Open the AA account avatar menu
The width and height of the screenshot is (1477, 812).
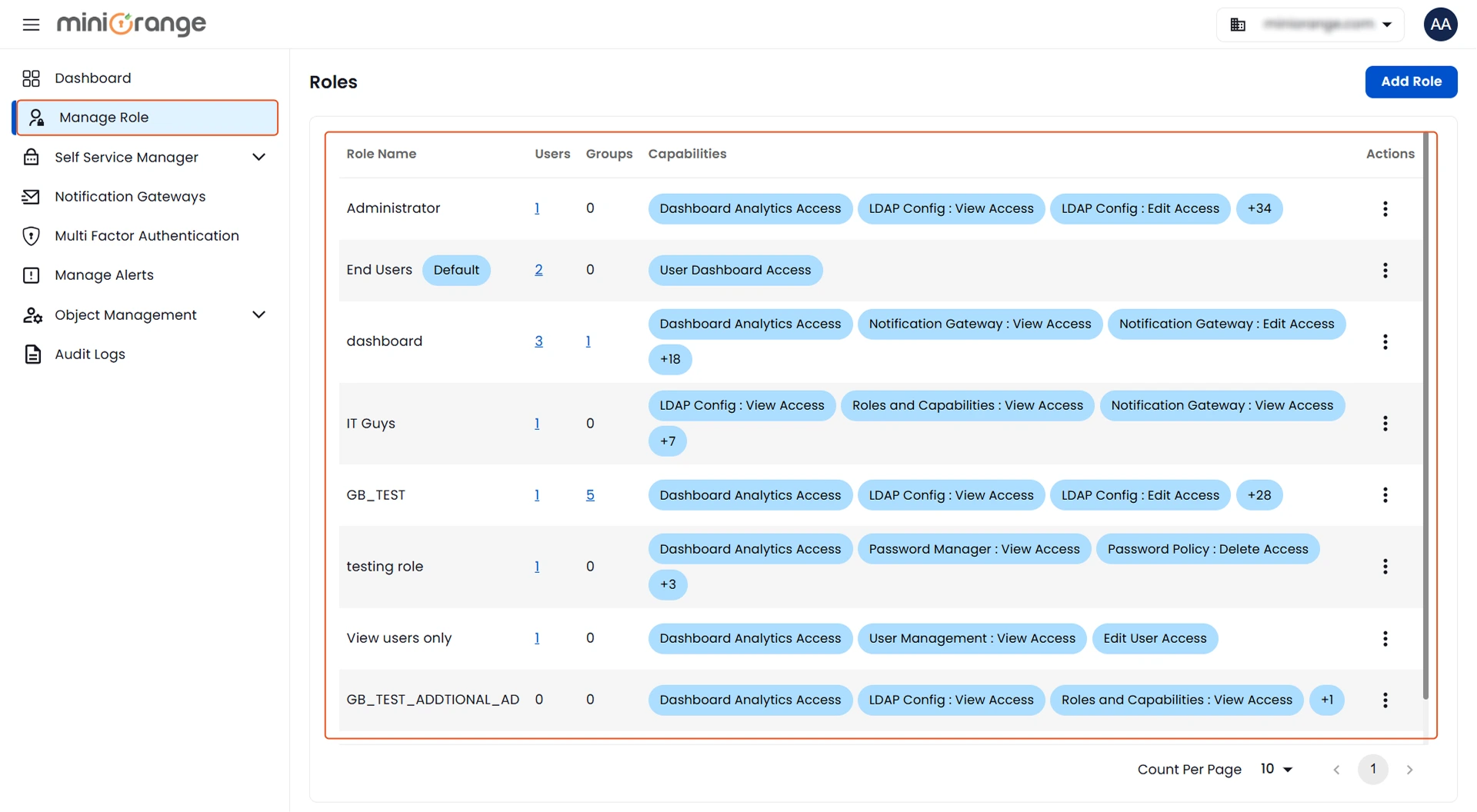click(1440, 24)
